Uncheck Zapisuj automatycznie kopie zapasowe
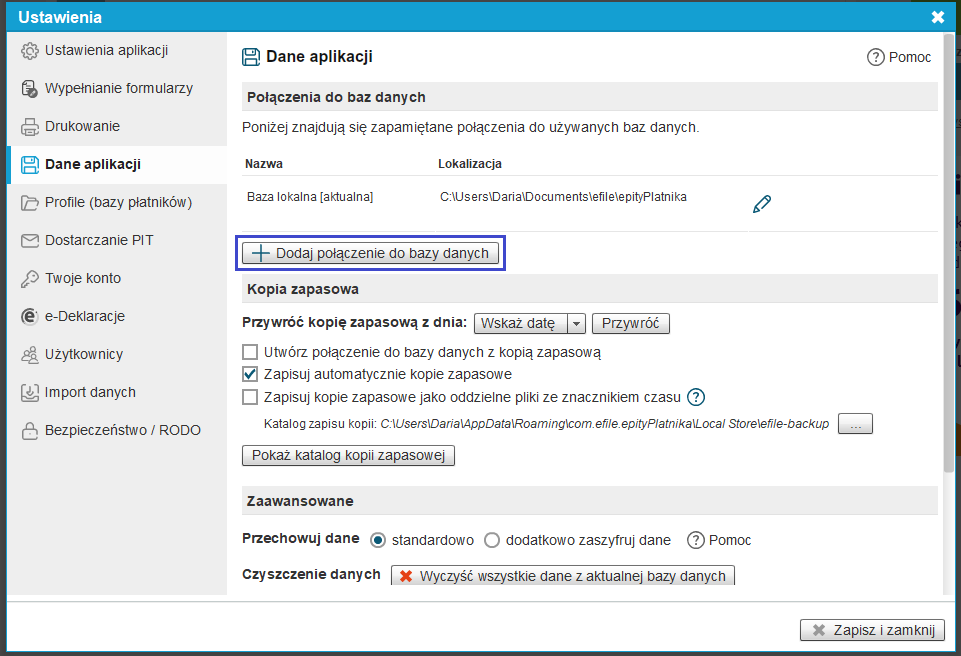The width and height of the screenshot is (961, 656). click(x=250, y=374)
